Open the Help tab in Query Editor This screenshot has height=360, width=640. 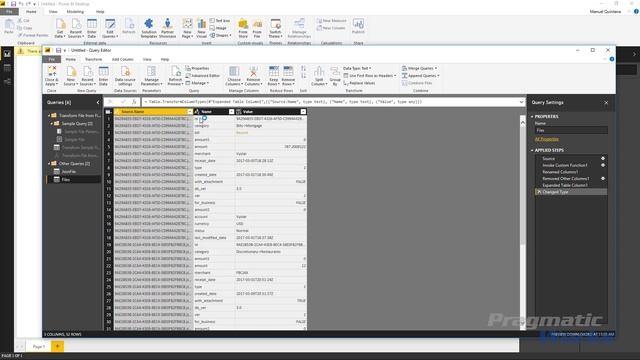(165, 60)
